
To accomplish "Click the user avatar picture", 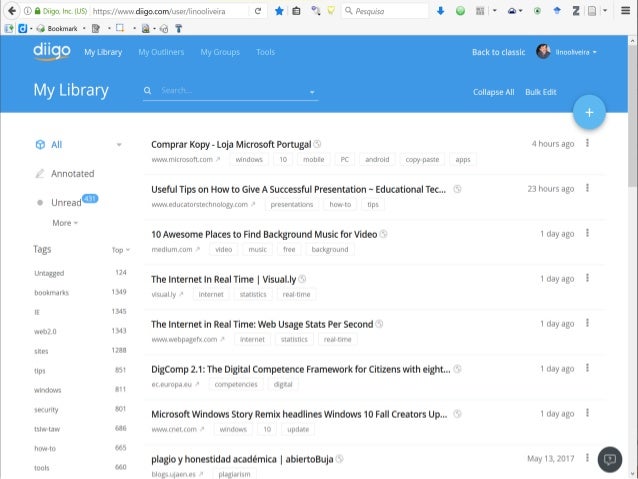I will pos(543,52).
